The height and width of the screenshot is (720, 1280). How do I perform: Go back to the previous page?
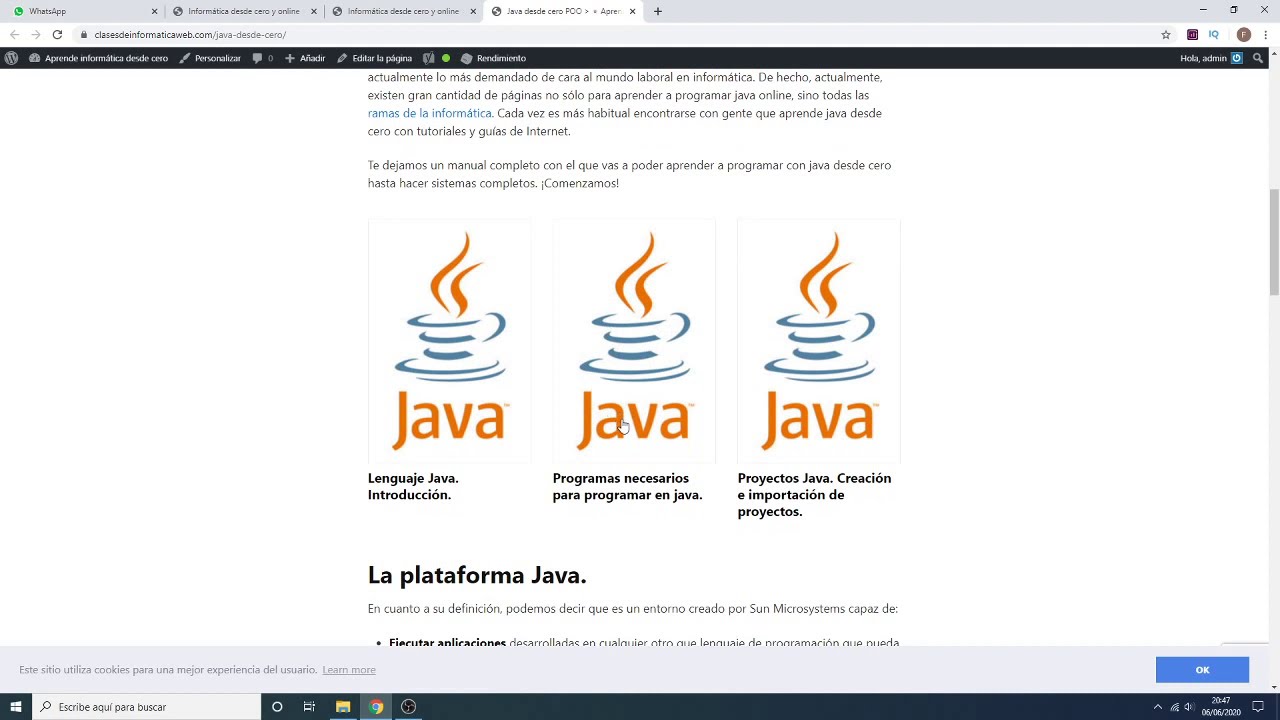click(x=14, y=34)
